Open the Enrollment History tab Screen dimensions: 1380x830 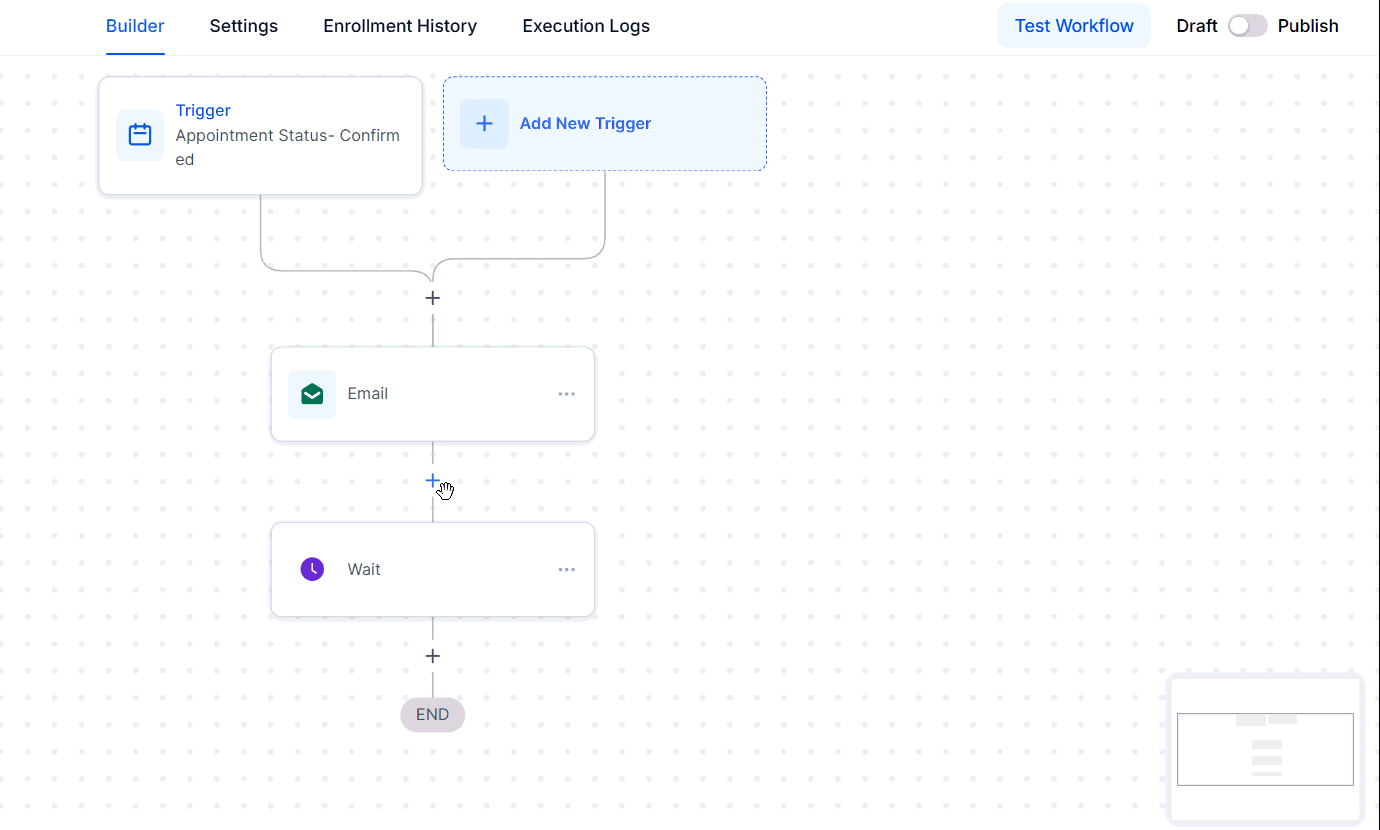[400, 26]
